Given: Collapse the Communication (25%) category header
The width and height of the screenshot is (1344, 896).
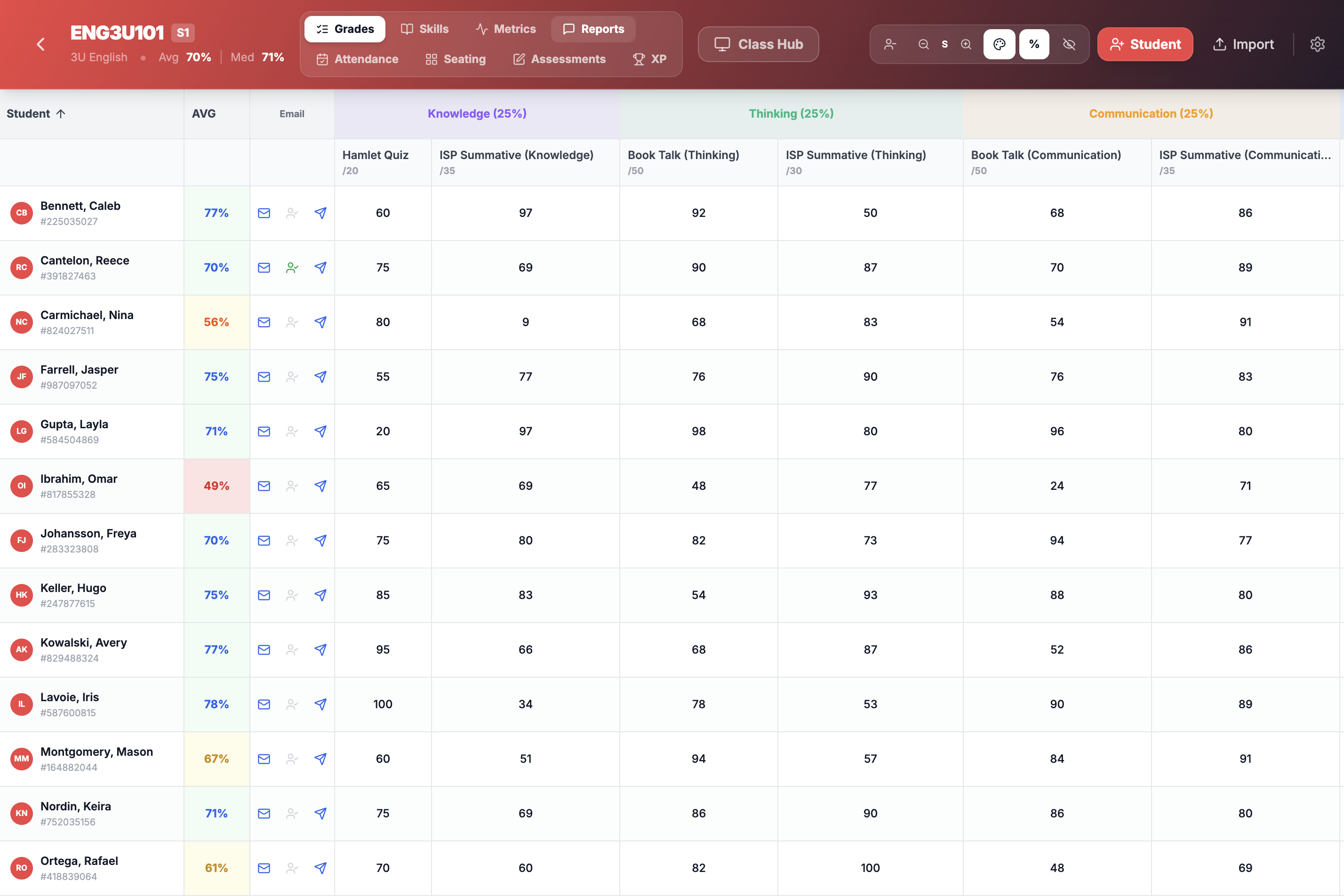Looking at the screenshot, I should 1150,114.
